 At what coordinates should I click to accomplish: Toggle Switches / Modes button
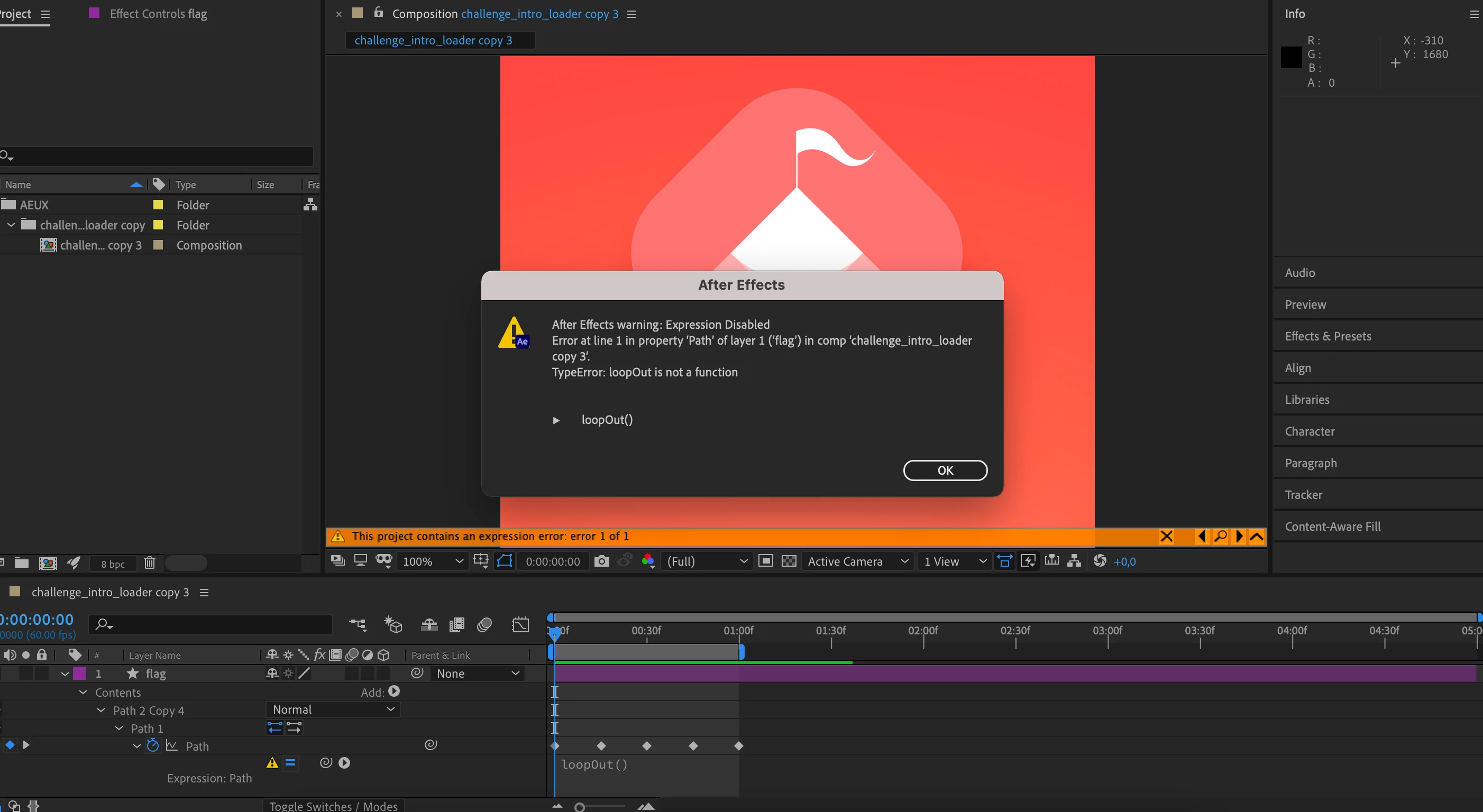pyautogui.click(x=333, y=806)
